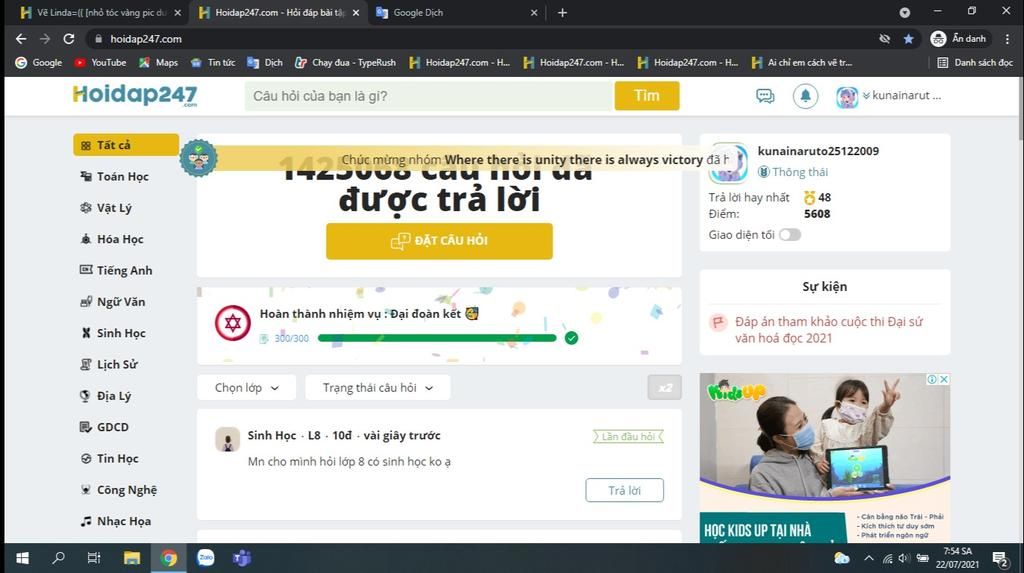Open the Mn cho mình hỏi question text
This screenshot has width=1024, height=573.
[349, 462]
